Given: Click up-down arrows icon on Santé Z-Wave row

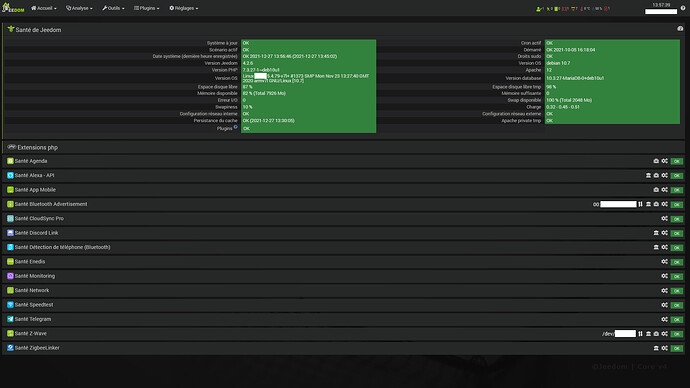Looking at the screenshot, I should point(640,333).
